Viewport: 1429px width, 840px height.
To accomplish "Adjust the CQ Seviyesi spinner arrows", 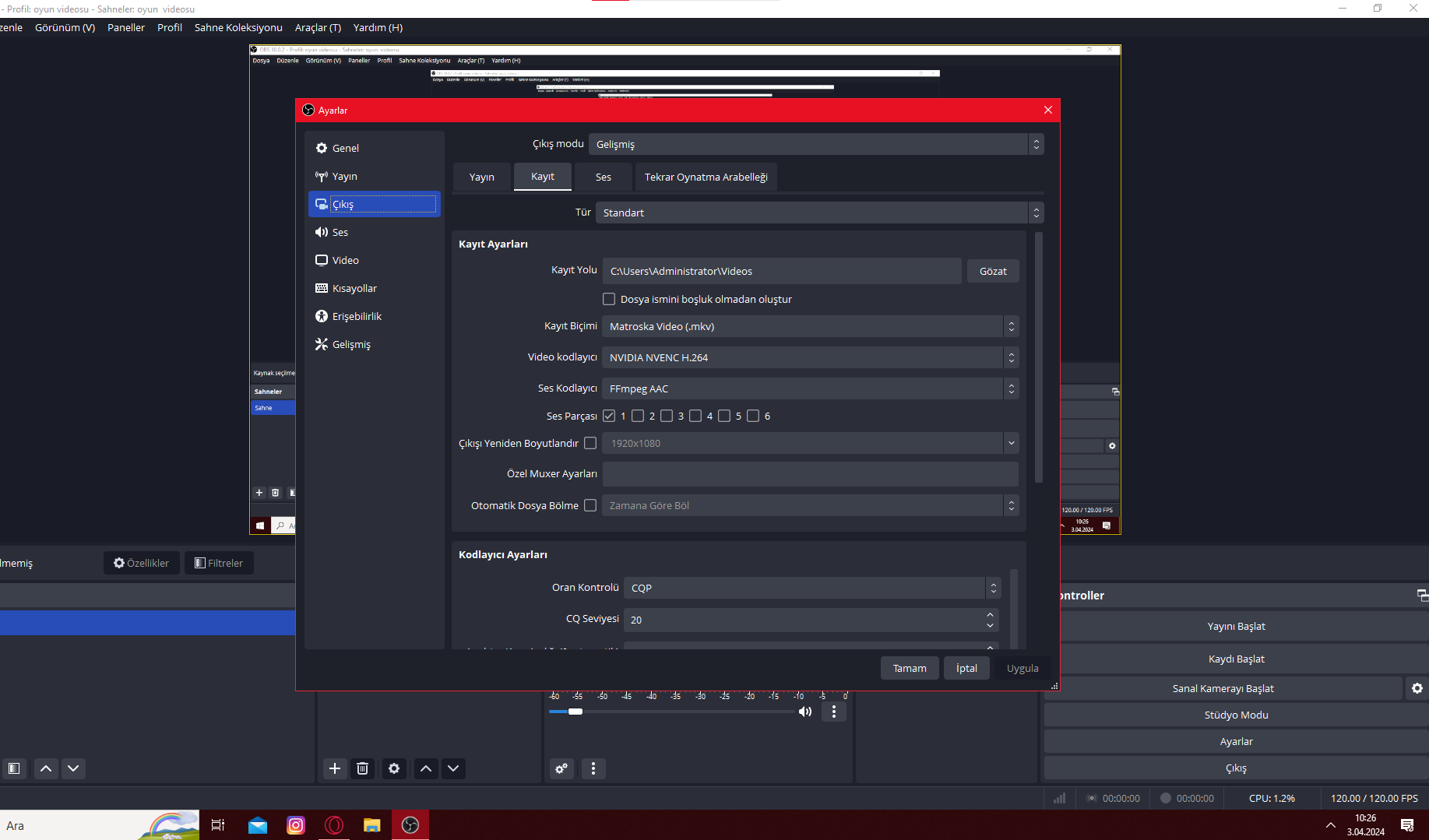I will (x=991, y=620).
